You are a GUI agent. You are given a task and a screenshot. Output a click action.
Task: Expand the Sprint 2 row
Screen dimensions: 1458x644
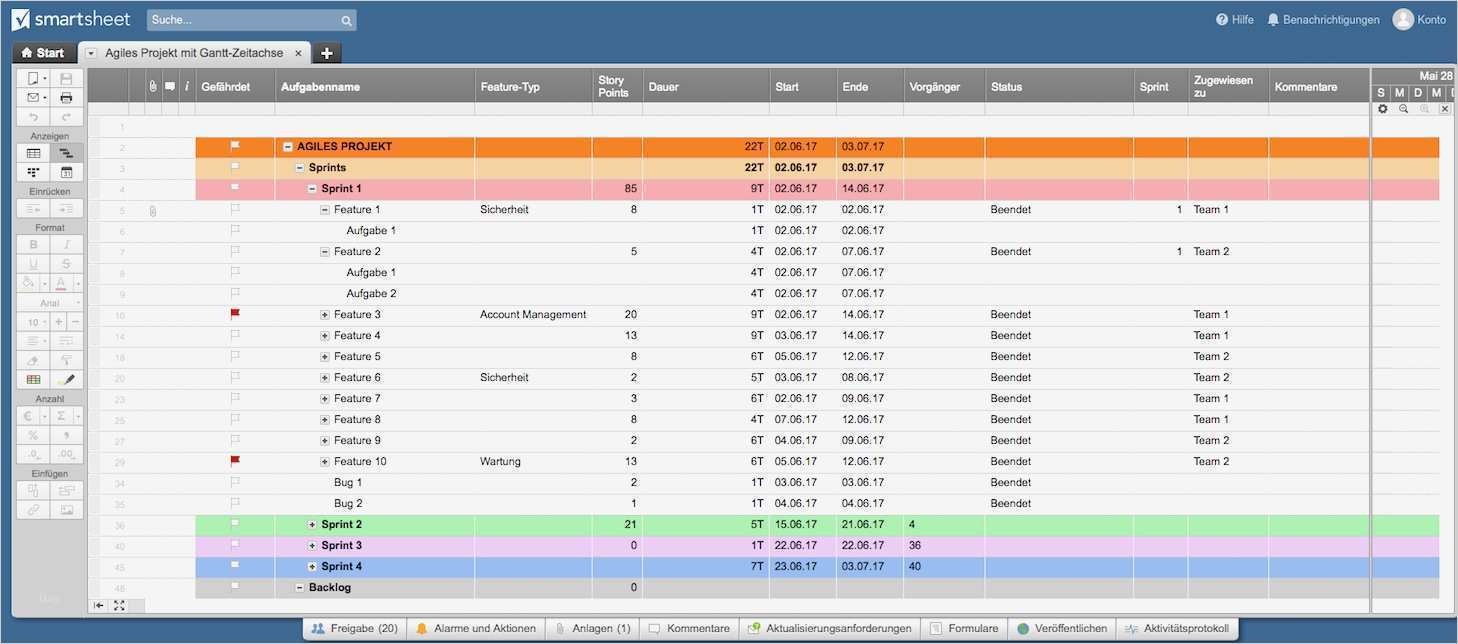click(x=312, y=525)
